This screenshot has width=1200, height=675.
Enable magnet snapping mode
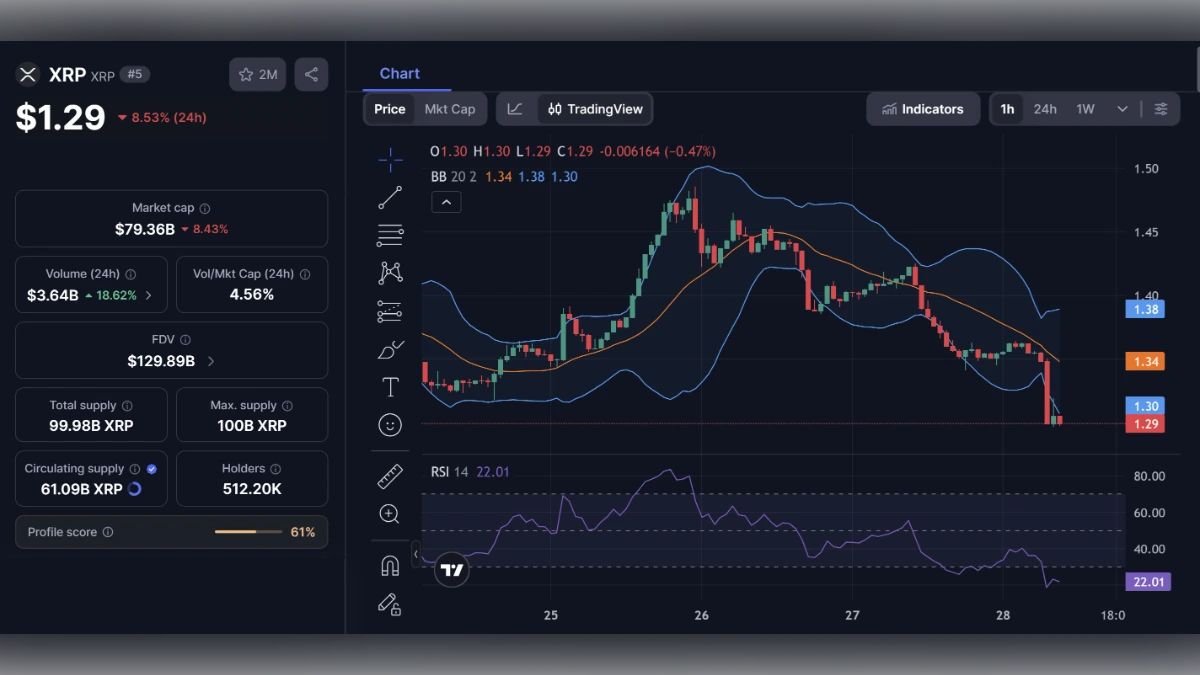click(x=390, y=565)
